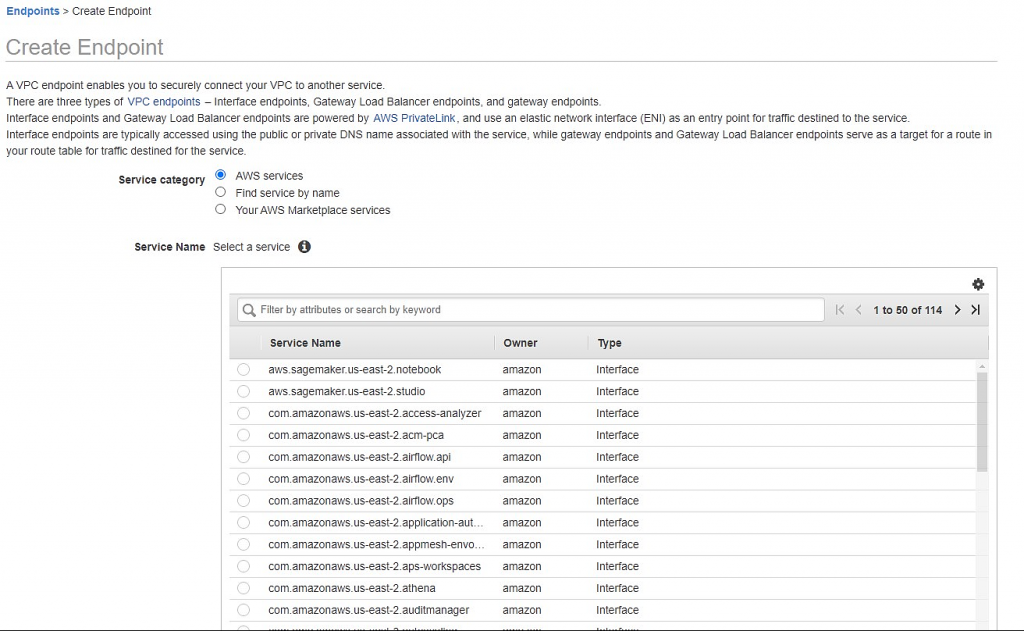This screenshot has width=1024, height=631.
Task: Select the airflow.api service radio button
Action: click(244, 457)
